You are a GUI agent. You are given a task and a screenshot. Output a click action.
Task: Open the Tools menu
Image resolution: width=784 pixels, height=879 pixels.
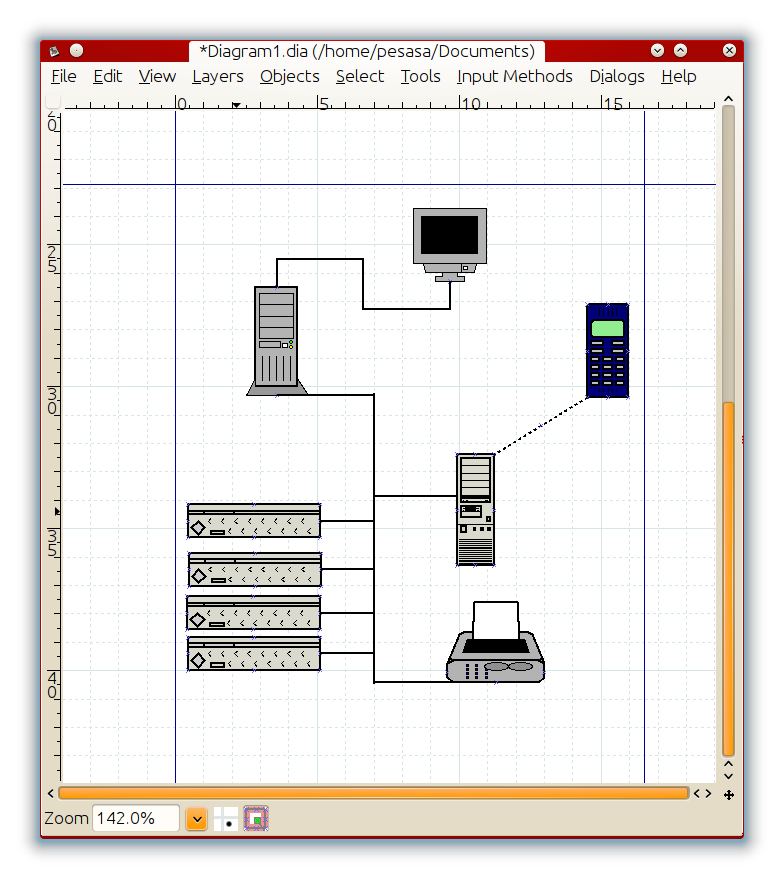point(420,76)
